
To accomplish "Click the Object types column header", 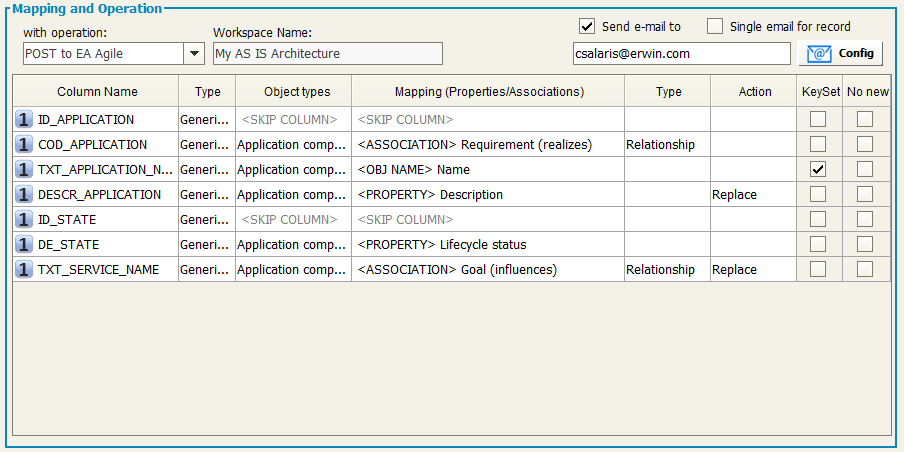I will (297, 92).
